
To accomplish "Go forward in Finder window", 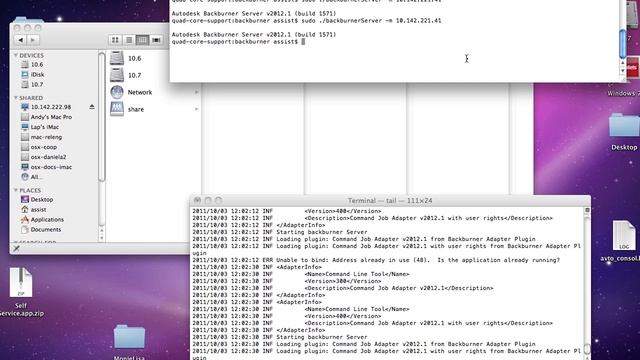I will 33,40.
